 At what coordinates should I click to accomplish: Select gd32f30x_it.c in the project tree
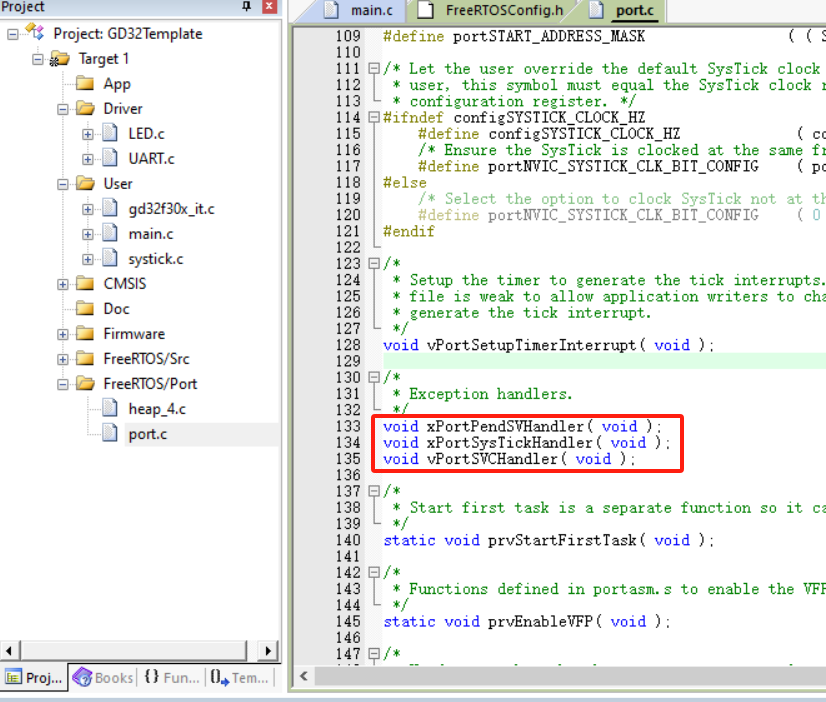[x=171, y=209]
